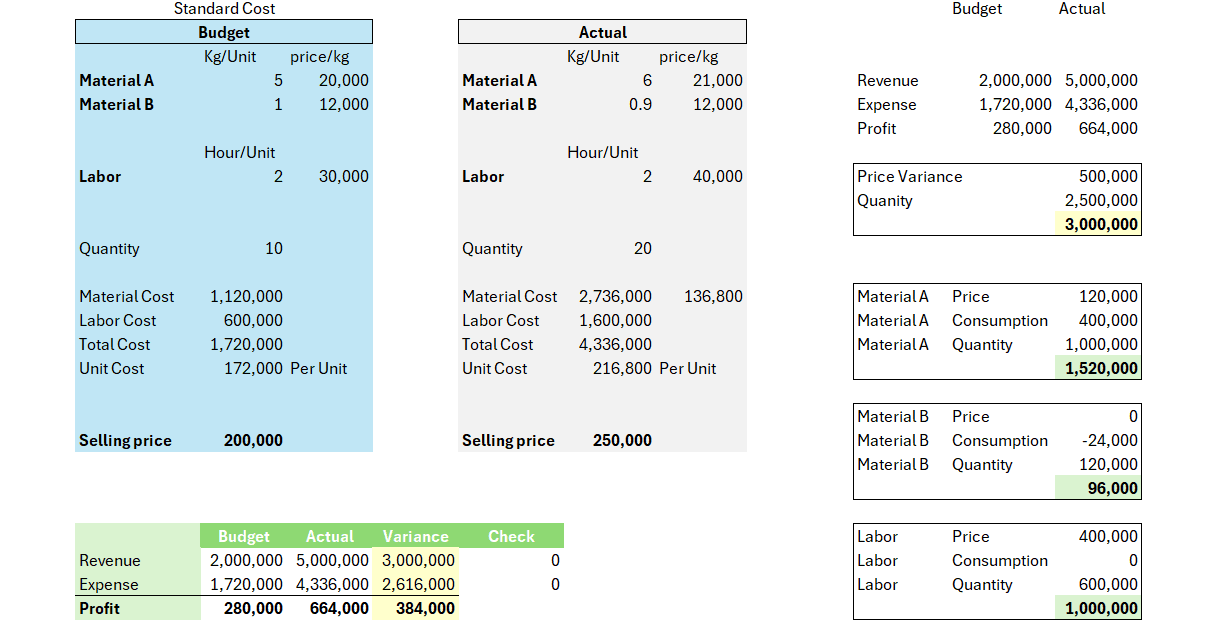Click Revenue variance 3,000,000 in summary table
The image size is (1232, 642).
click(418, 560)
